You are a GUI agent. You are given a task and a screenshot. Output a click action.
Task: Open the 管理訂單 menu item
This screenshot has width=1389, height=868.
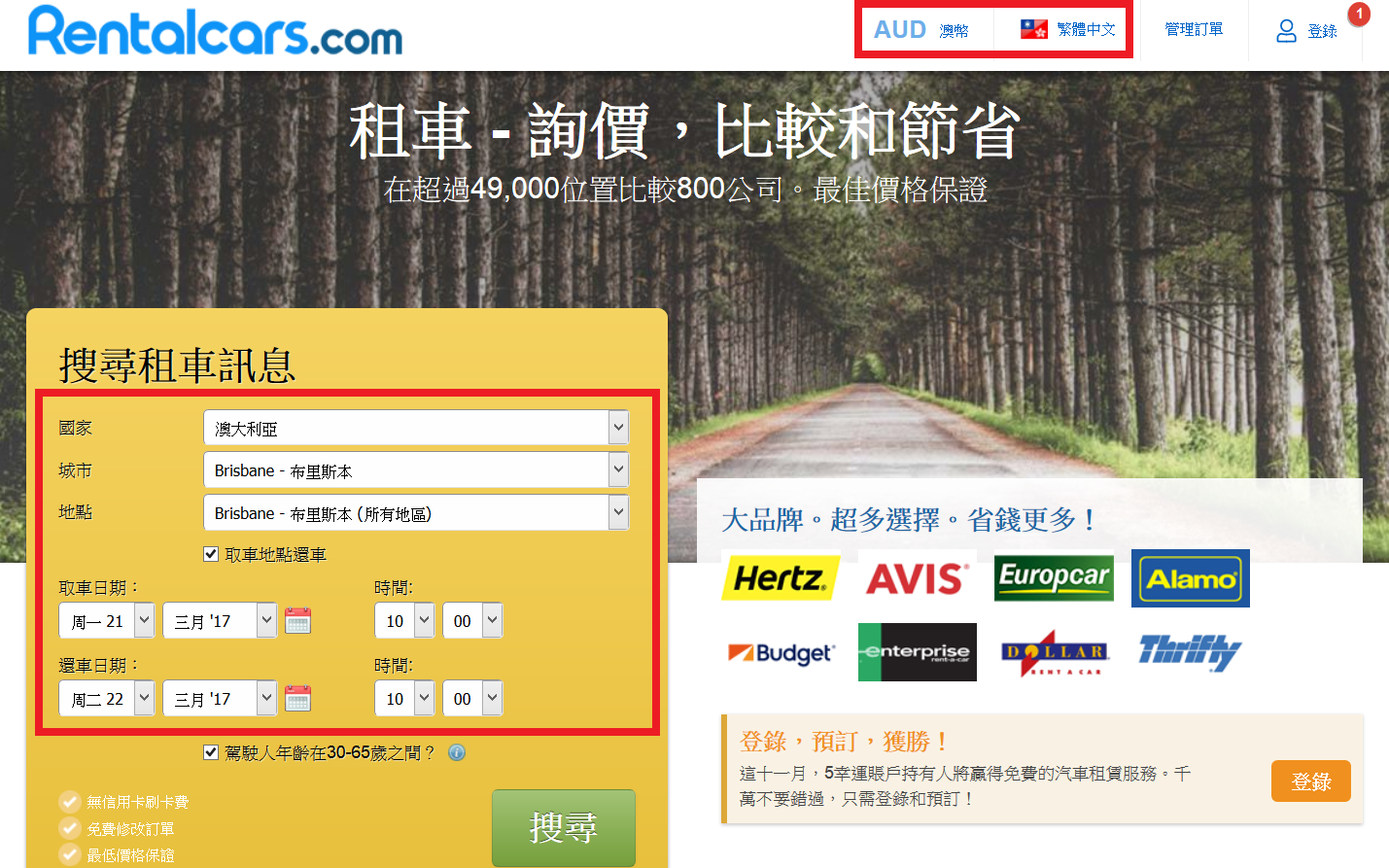pos(1193,30)
